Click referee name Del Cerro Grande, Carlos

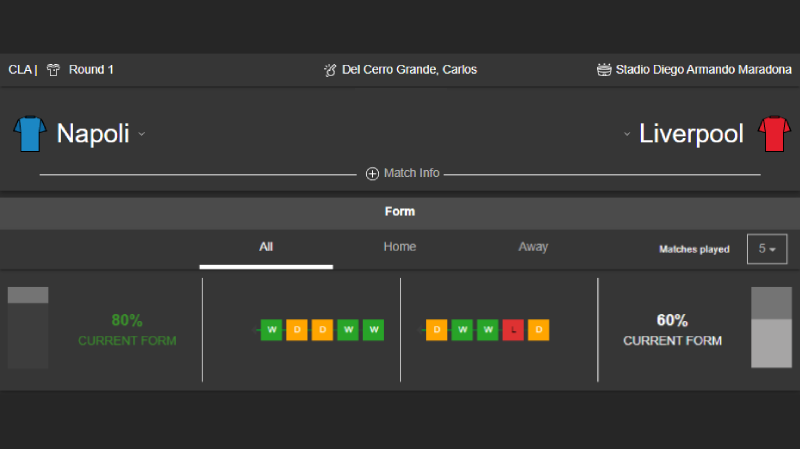pos(409,70)
